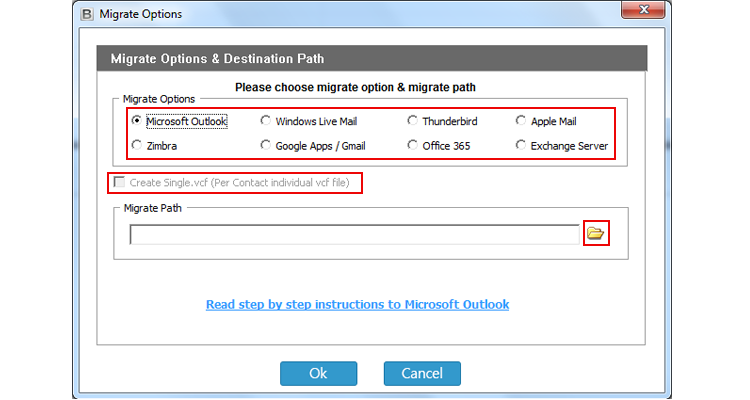Select the Office 365 radio button

click(412, 145)
